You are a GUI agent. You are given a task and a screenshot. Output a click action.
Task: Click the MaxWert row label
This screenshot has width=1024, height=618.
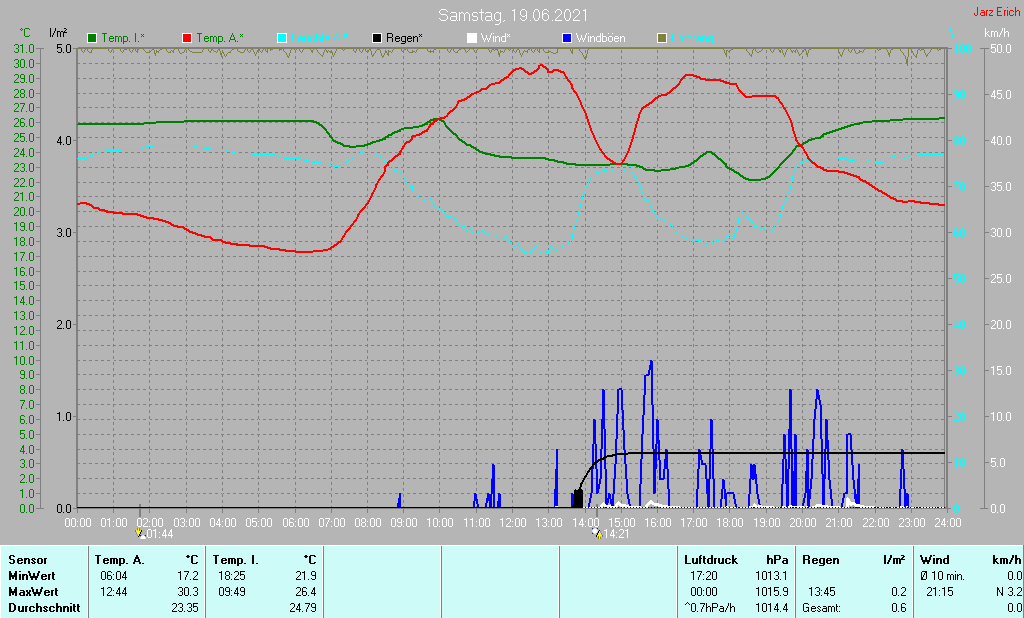(34, 592)
